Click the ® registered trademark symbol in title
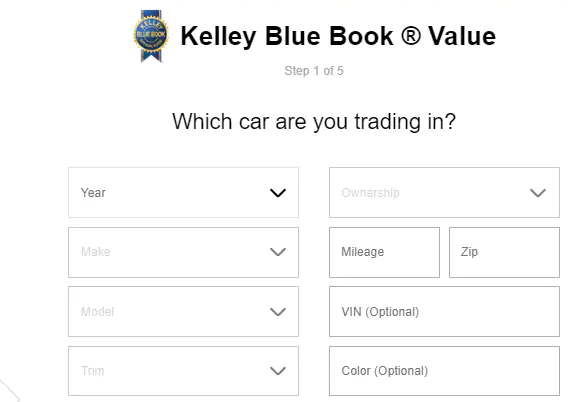The height and width of the screenshot is (402, 583). (x=411, y=36)
